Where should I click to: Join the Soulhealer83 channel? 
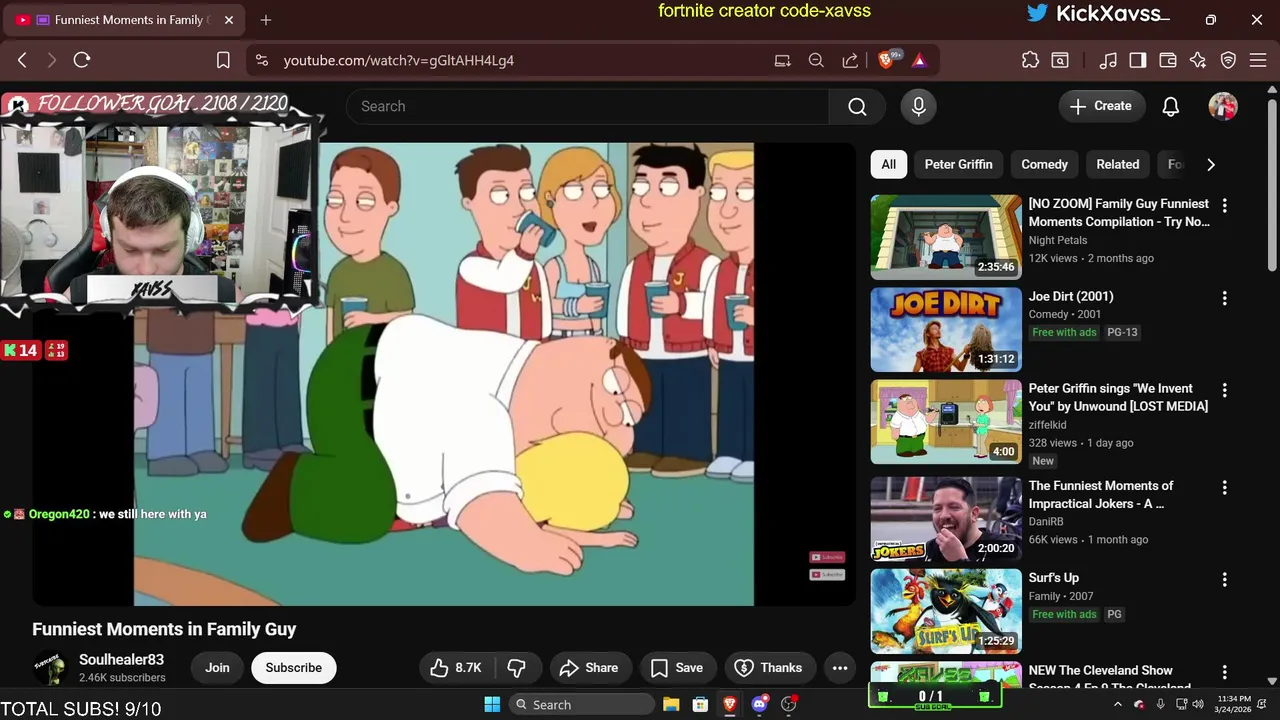click(x=217, y=668)
